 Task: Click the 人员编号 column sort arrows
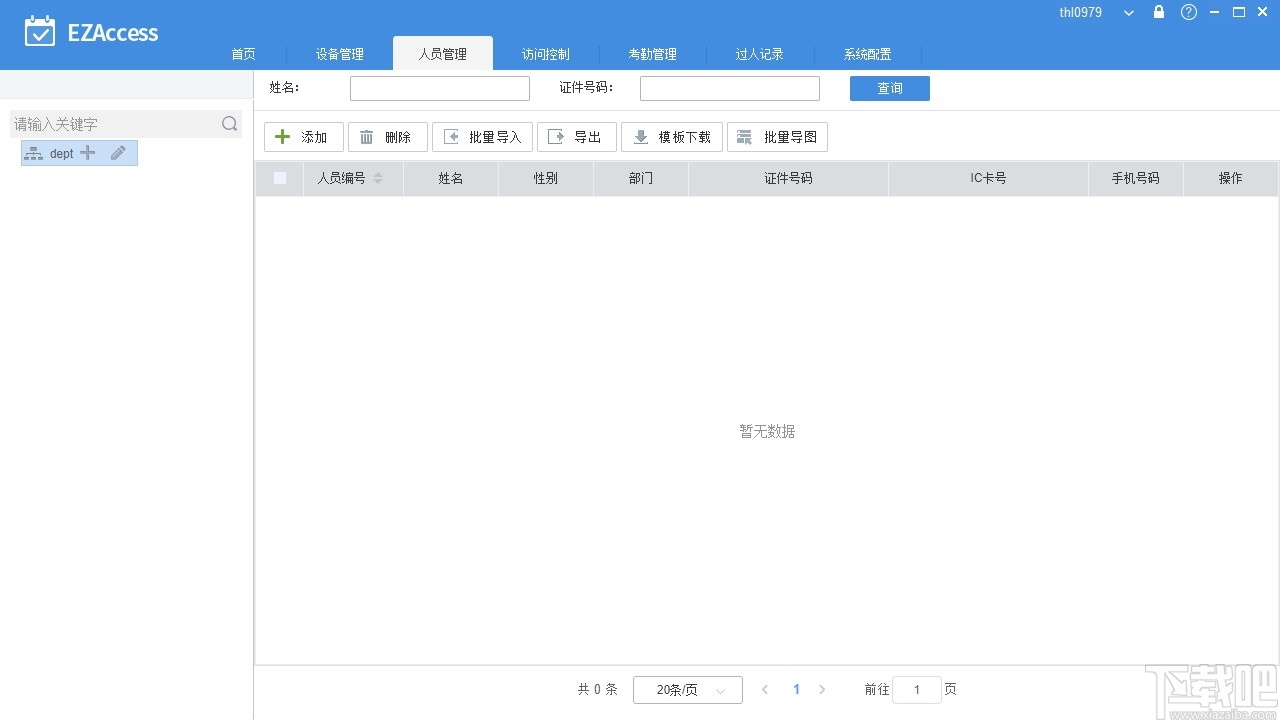tap(378, 178)
